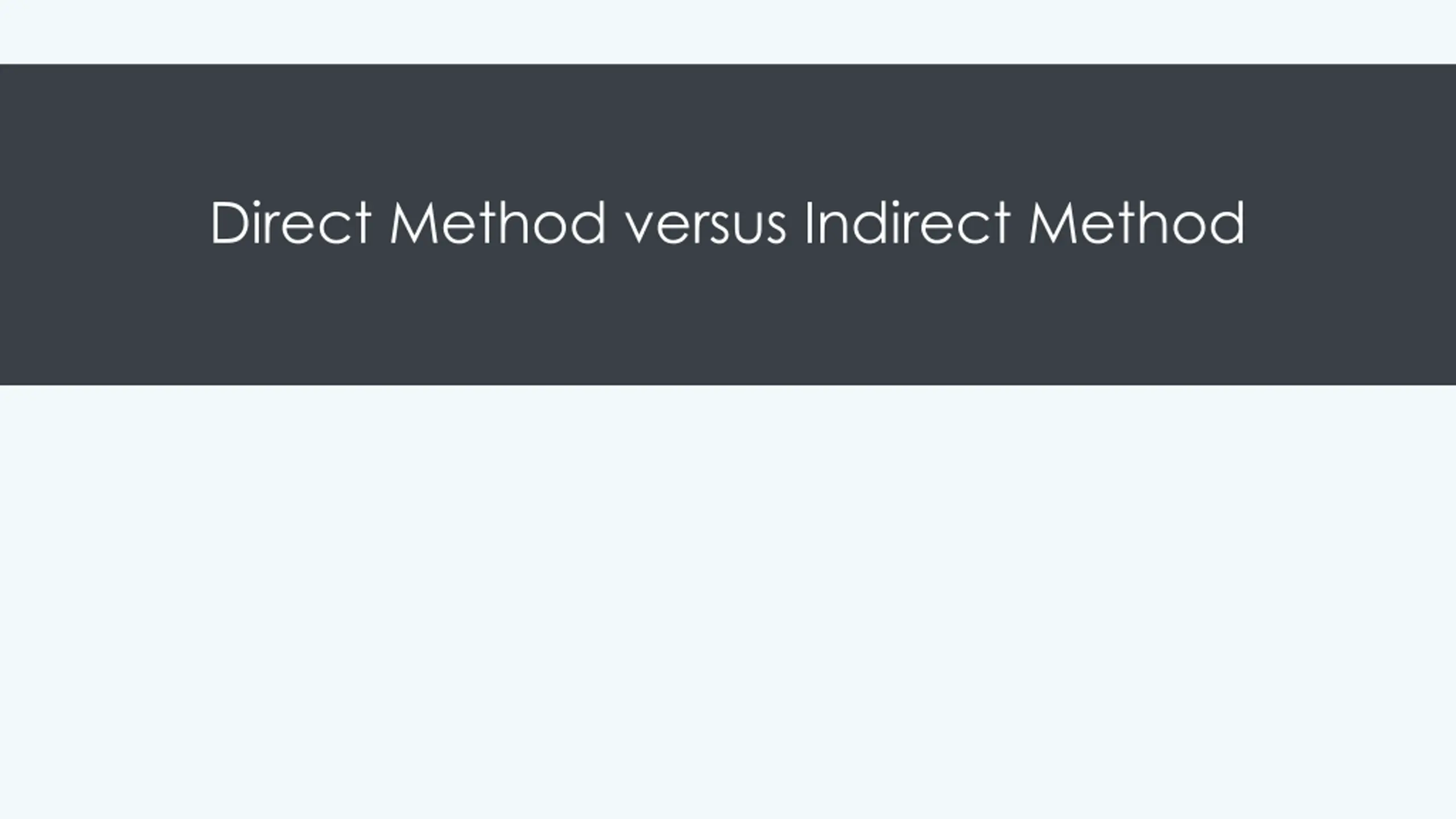Click the capital "M" after the word "Indirect"
Image resolution: width=1456 pixels, height=819 pixels.
[1053, 223]
